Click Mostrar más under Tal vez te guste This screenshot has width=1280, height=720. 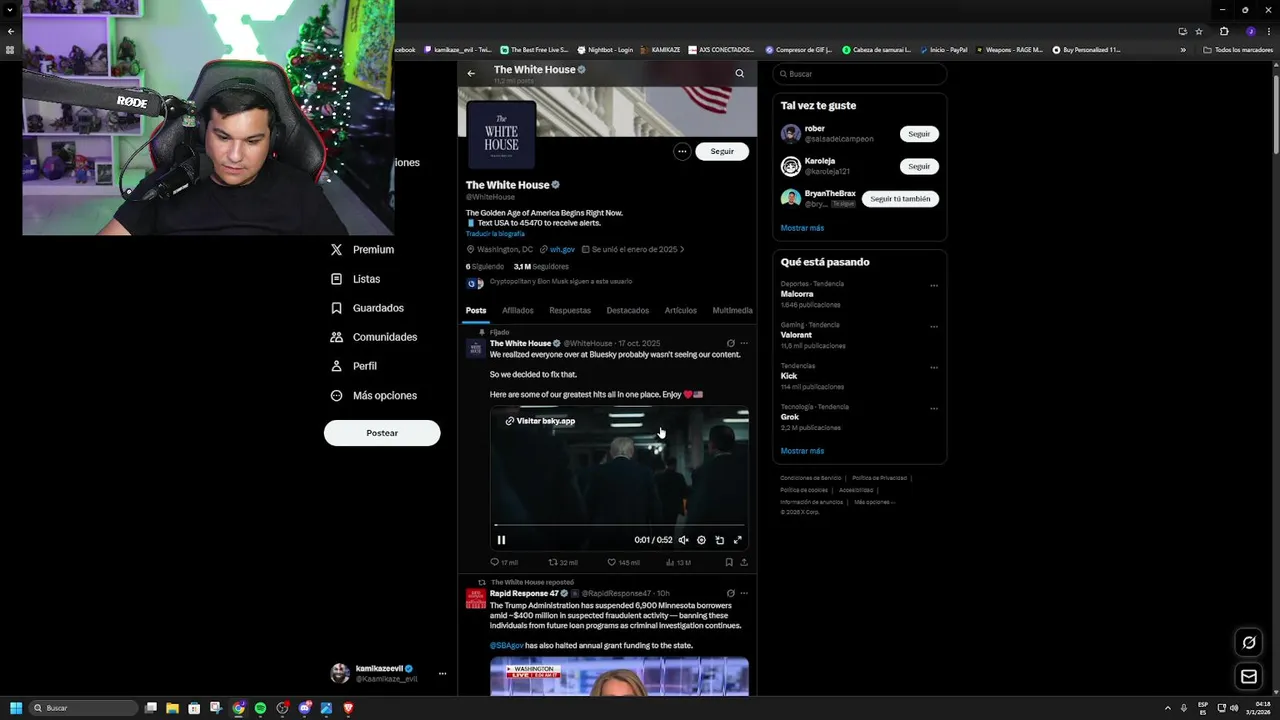(x=802, y=228)
